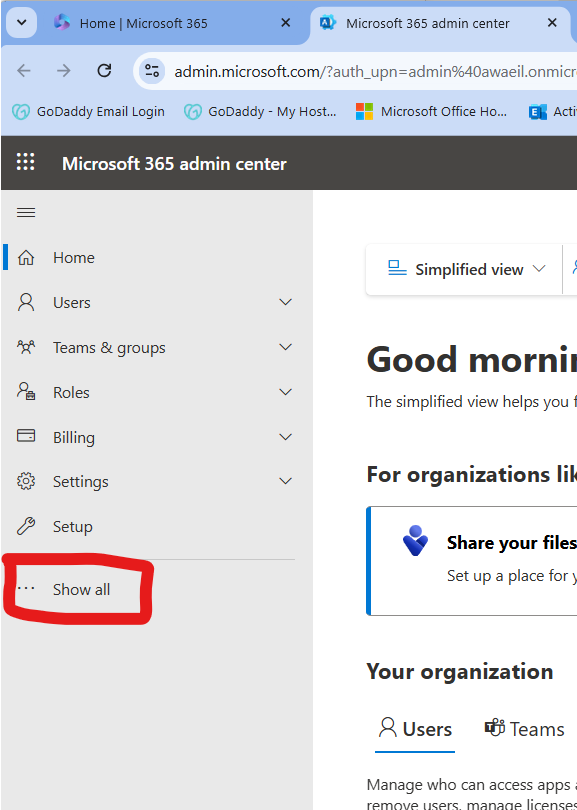
Task: Collapse the navigation hamburger menu
Action: click(26, 212)
